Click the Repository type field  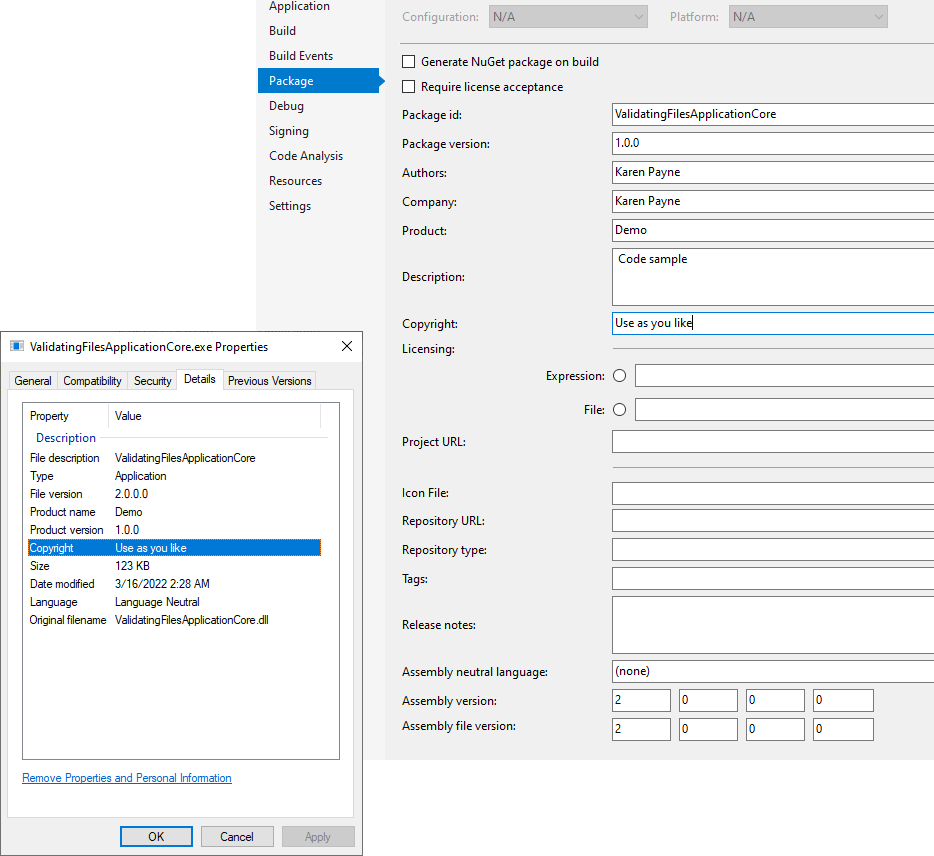click(x=773, y=550)
